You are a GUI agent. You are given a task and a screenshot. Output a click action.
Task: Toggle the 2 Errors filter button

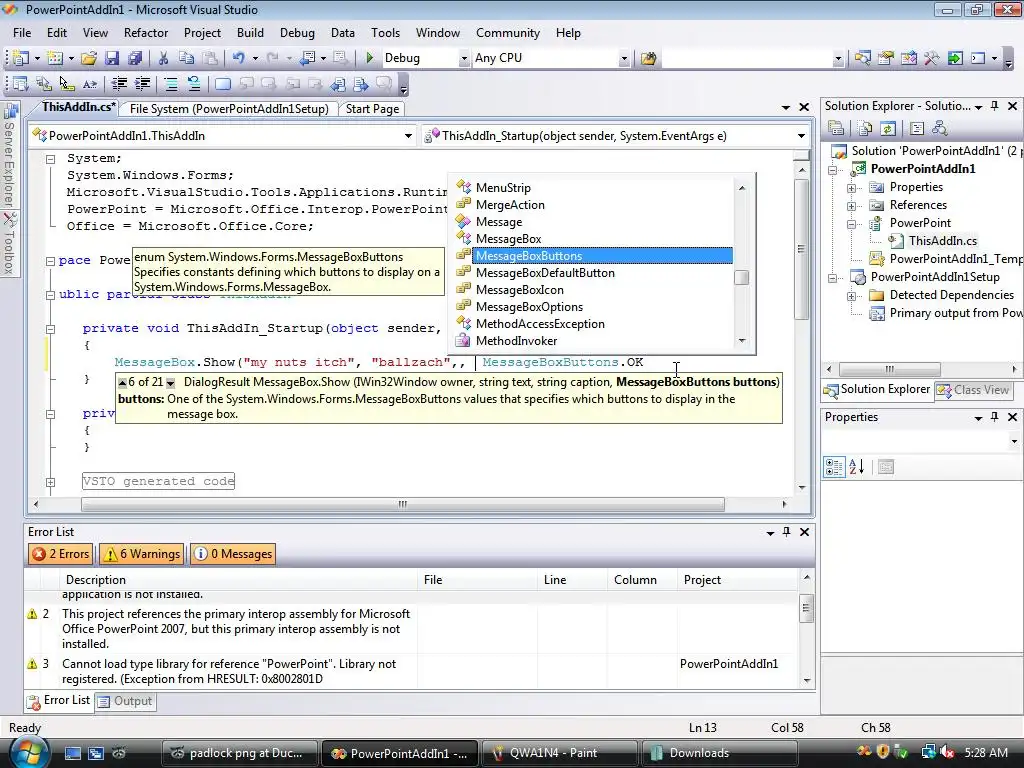coord(60,554)
